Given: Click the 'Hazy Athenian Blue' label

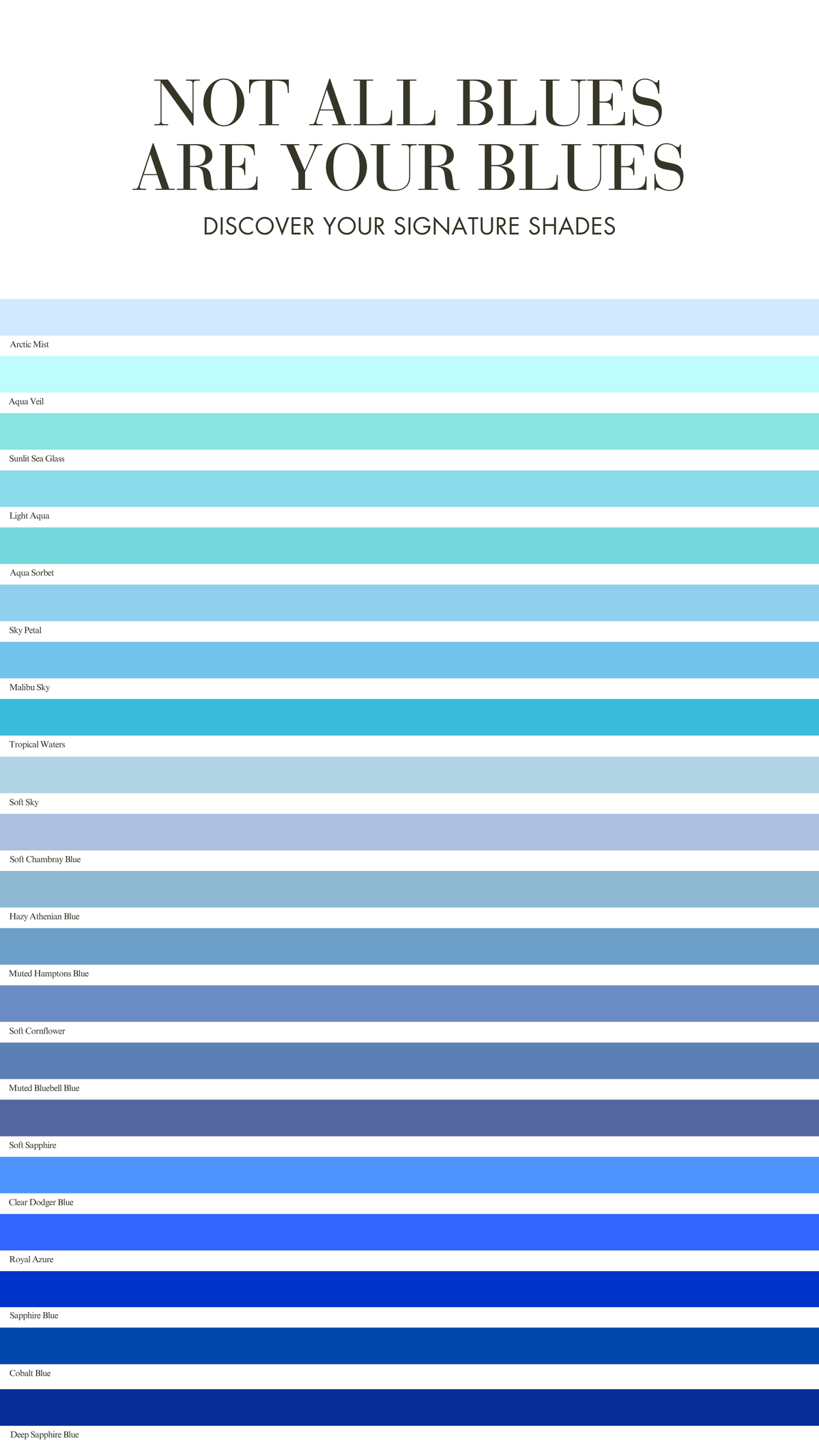Looking at the screenshot, I should pyautogui.click(x=44, y=917).
